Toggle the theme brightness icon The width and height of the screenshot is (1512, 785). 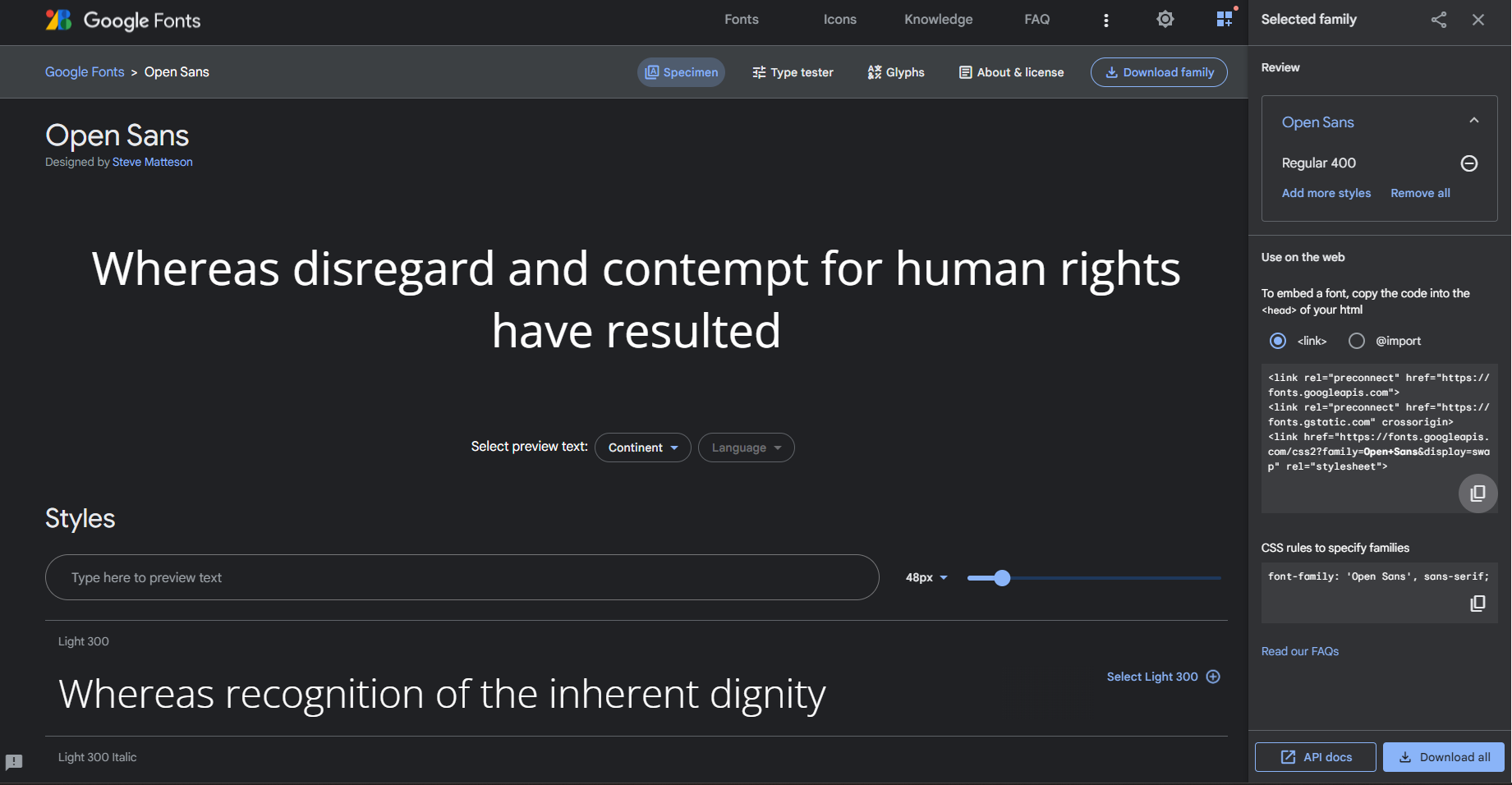(x=1165, y=19)
